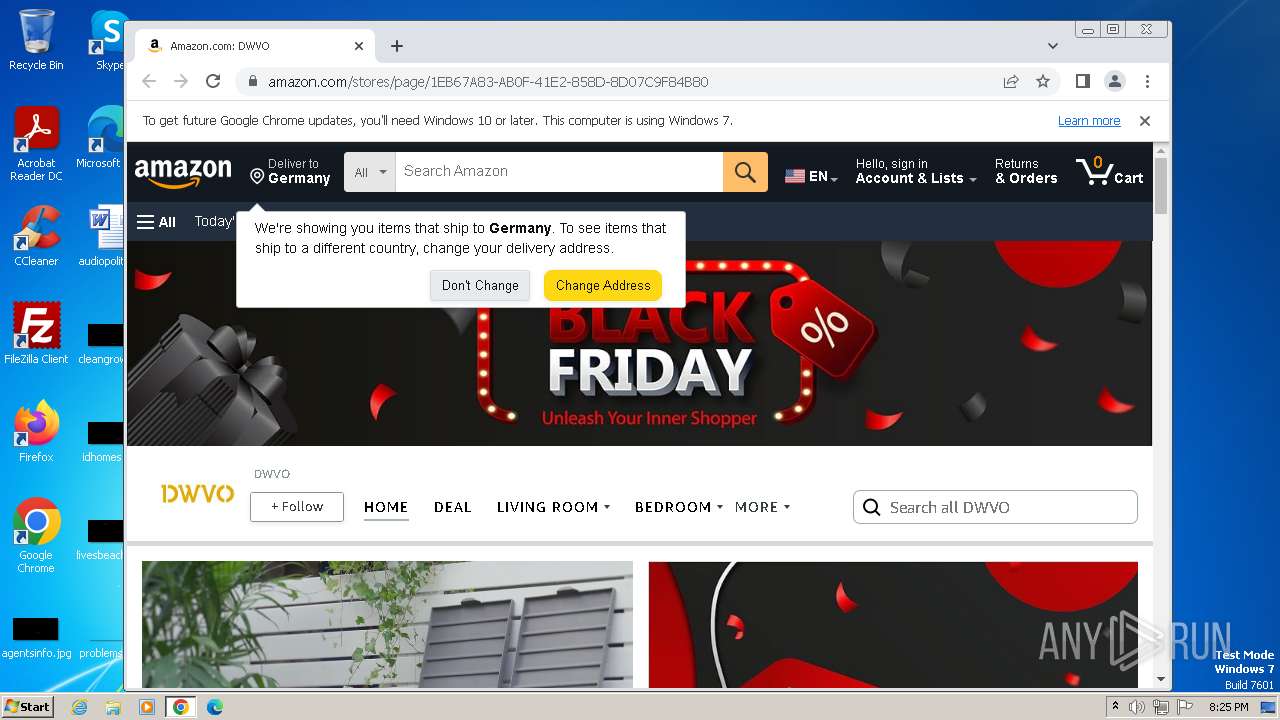Open the tab search chevron
Screen dimensions: 1280x720
tap(1053, 46)
